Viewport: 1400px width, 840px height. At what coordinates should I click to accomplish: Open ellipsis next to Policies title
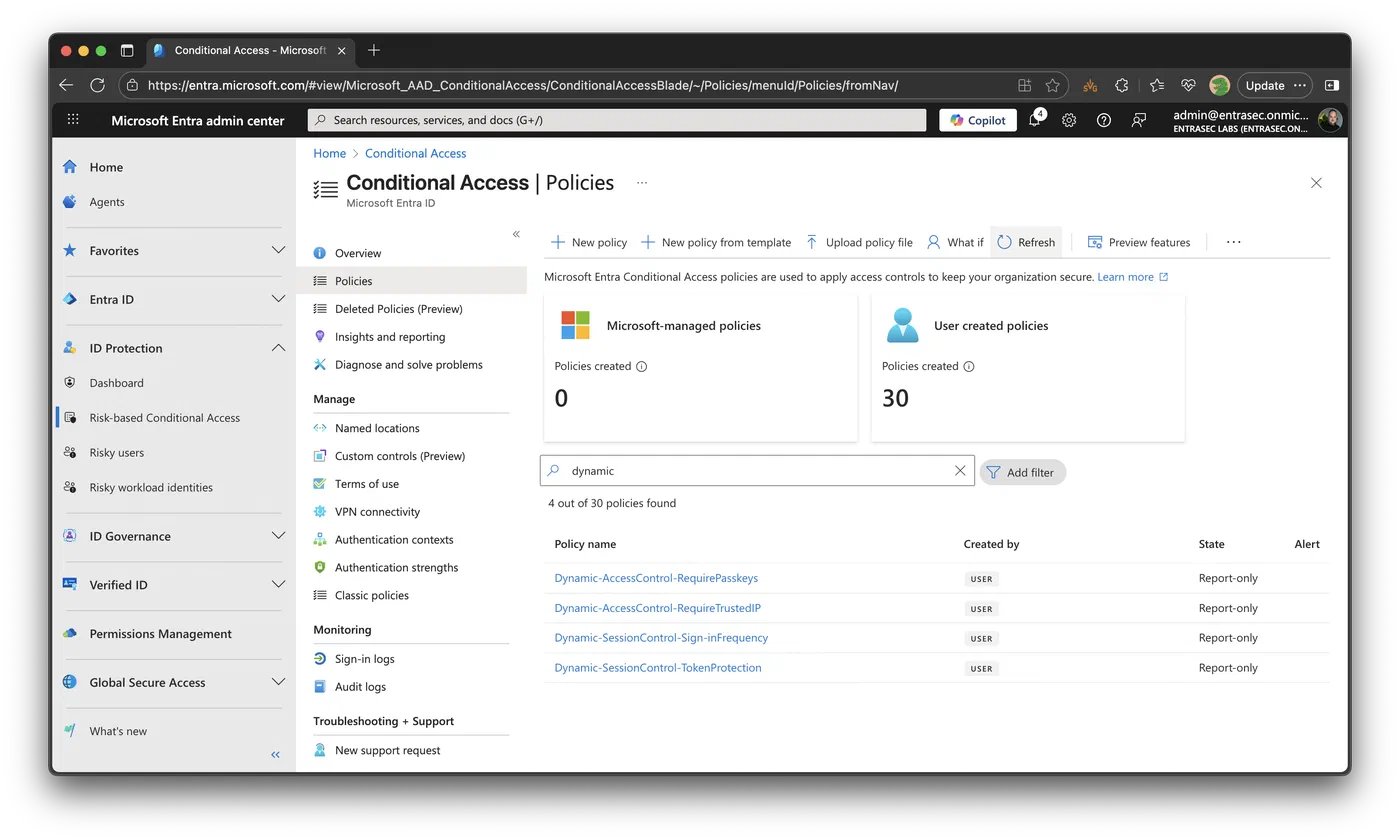pos(642,183)
